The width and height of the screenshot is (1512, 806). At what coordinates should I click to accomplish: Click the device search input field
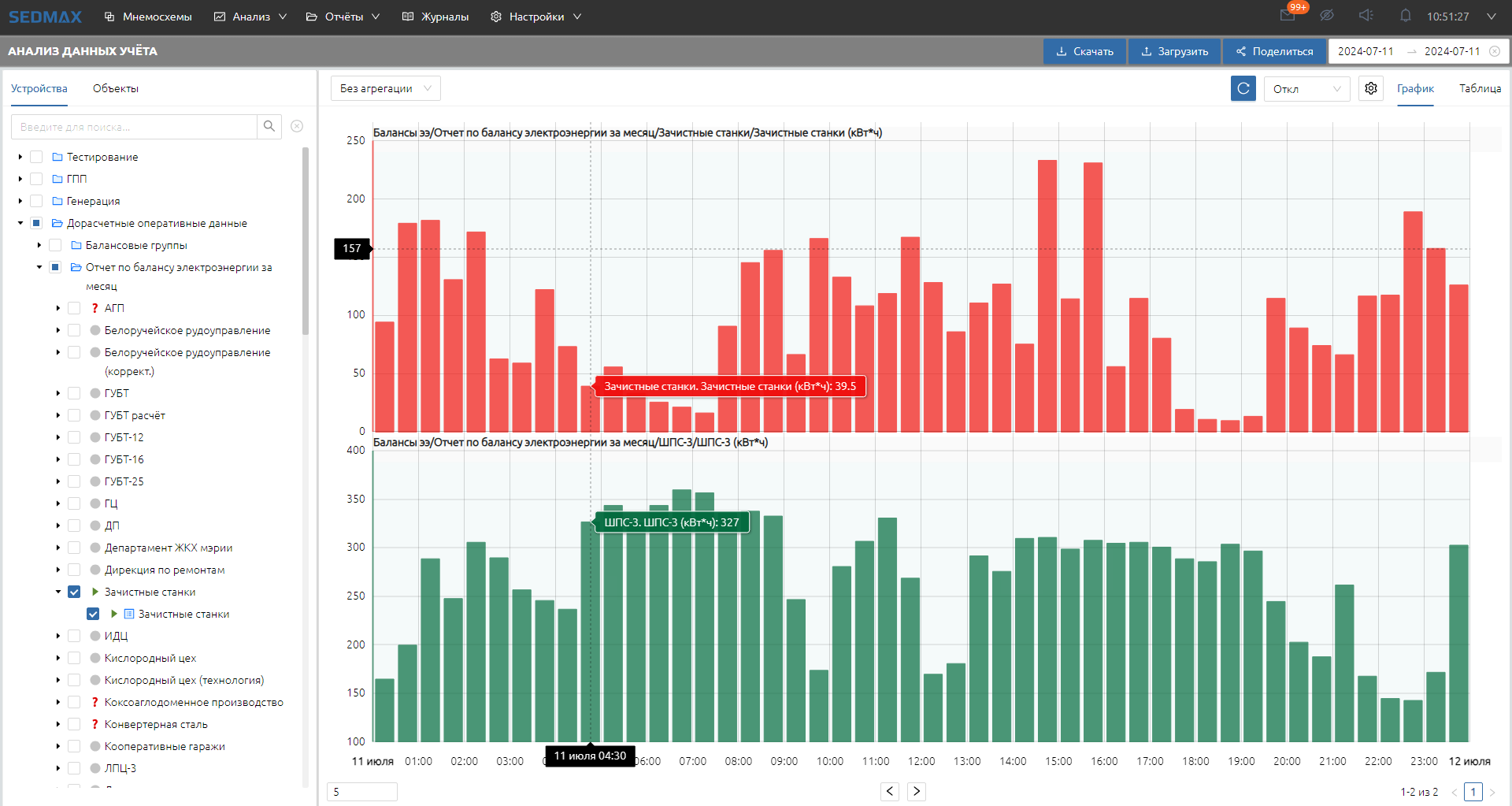coord(134,126)
